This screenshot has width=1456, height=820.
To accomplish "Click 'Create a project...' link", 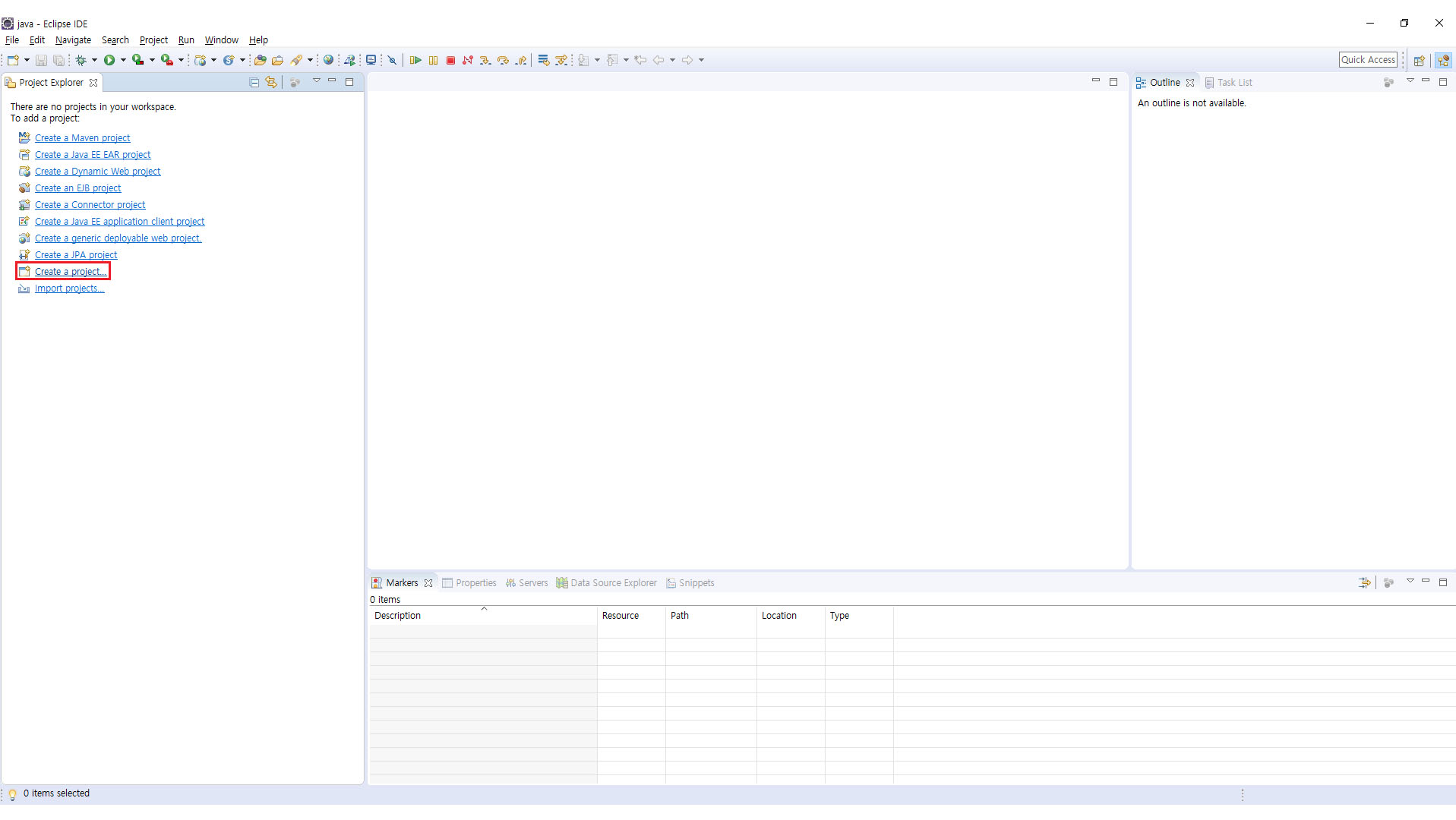I will click(71, 272).
